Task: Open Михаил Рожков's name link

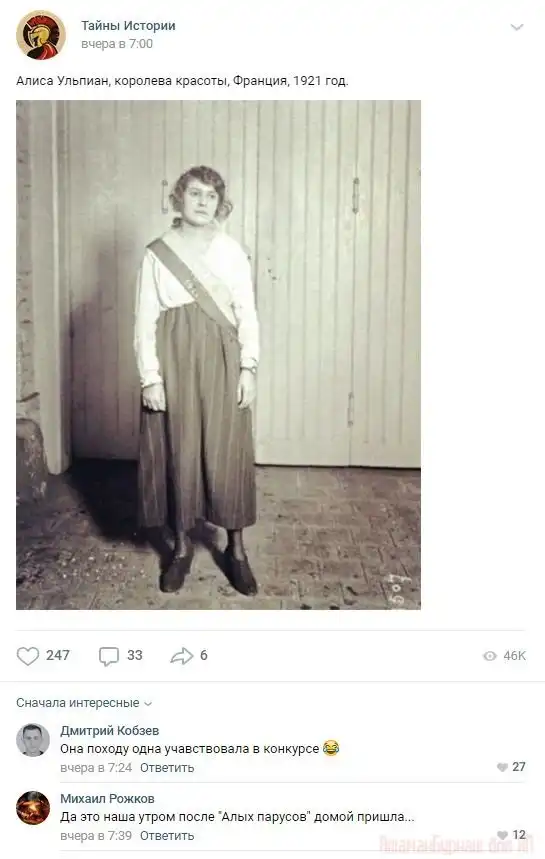Action: click(x=107, y=798)
